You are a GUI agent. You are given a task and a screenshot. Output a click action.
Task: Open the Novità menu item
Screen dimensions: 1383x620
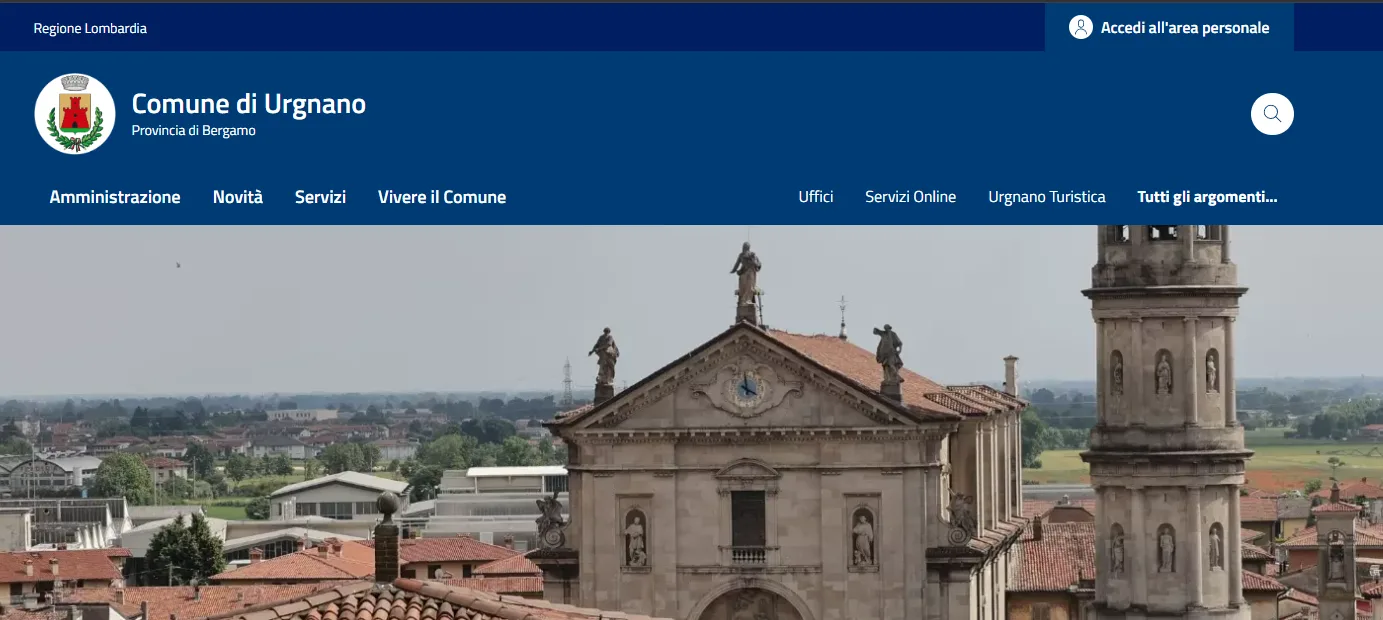pos(238,197)
